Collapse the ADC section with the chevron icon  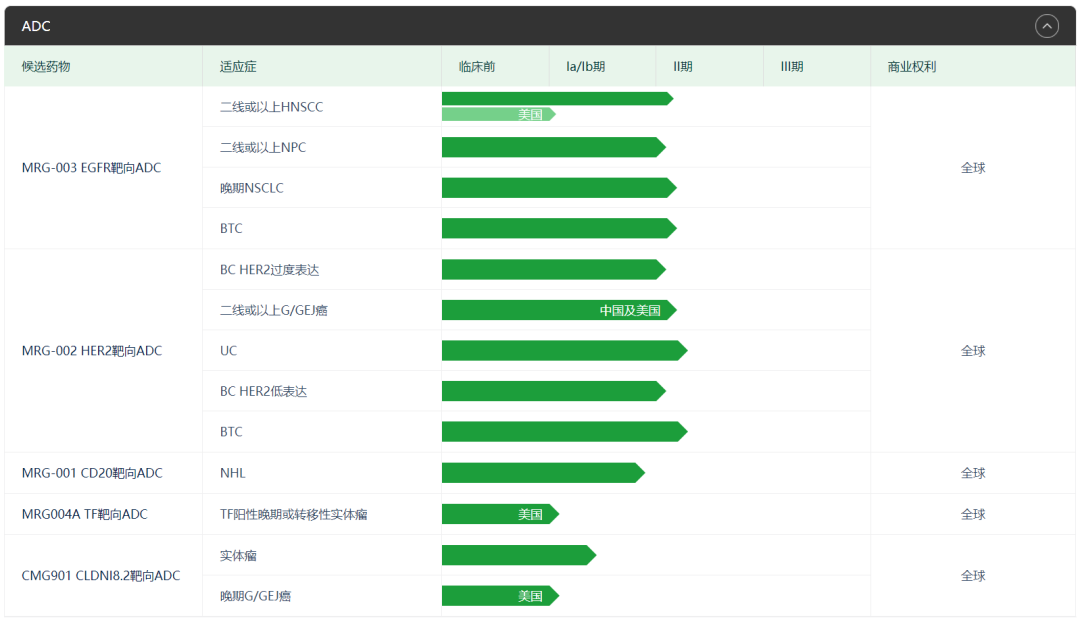[1046, 26]
